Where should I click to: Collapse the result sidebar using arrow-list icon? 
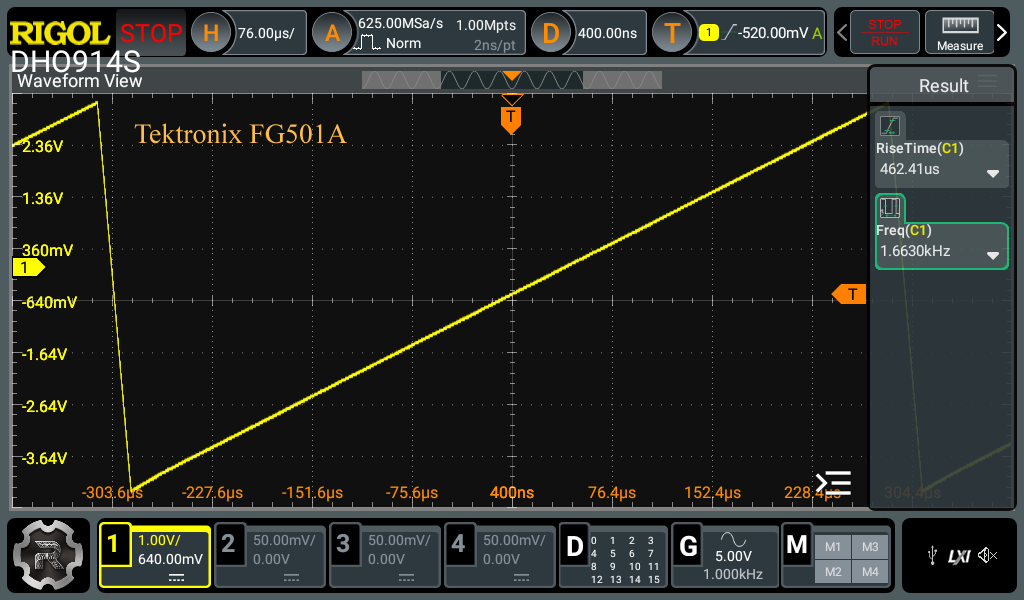pos(833,483)
